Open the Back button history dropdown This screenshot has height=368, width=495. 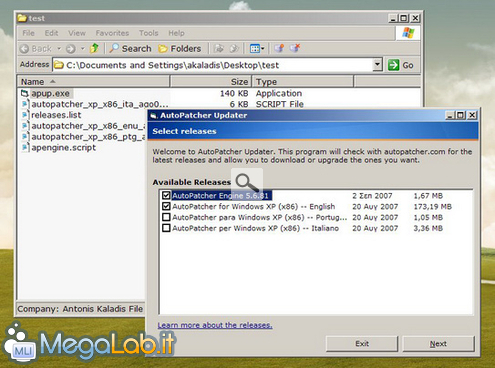(59, 49)
